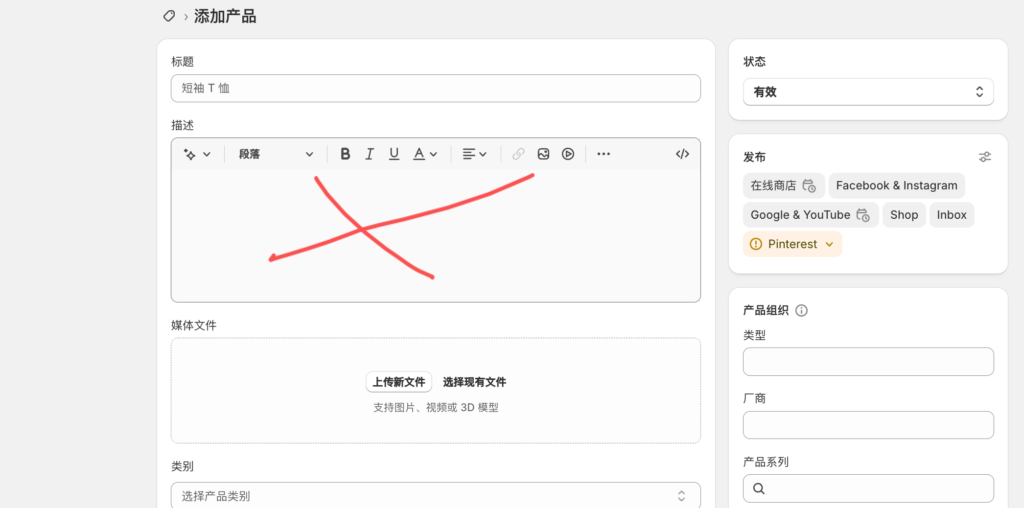Toggle underline formatting in description toolbar

point(394,154)
